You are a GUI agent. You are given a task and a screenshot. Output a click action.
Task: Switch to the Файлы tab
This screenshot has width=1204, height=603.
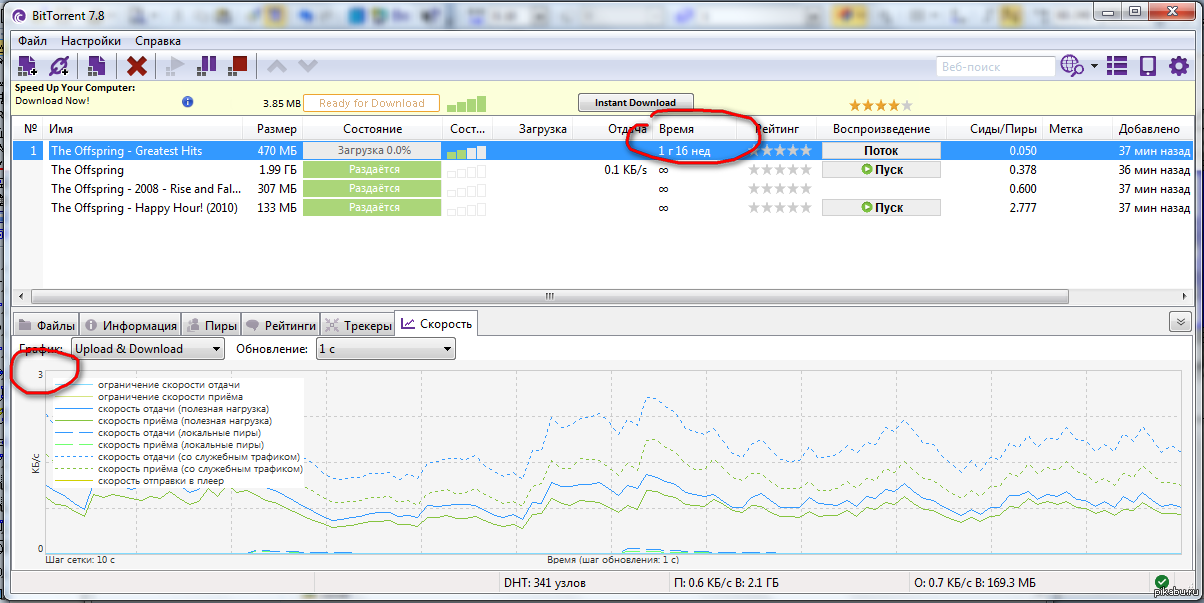[46, 324]
